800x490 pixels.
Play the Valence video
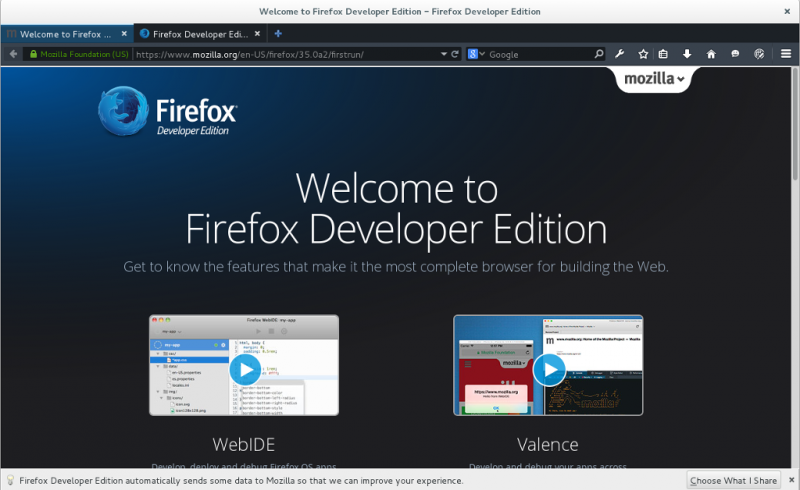(549, 370)
